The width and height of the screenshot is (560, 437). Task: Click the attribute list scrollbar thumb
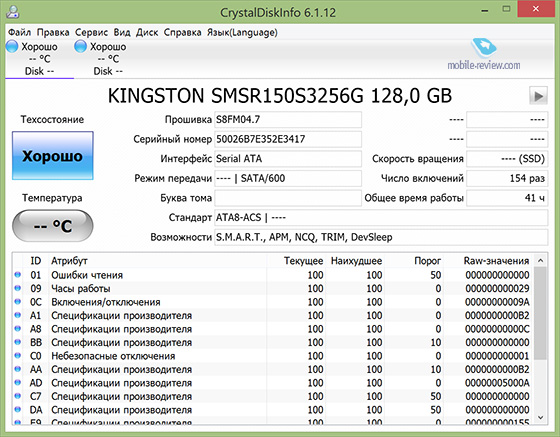[x=540, y=313]
